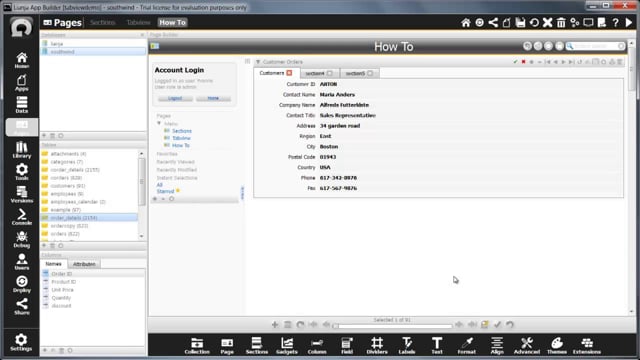
Task: Collapse the Menu tree in Pages
Action: coord(159,123)
